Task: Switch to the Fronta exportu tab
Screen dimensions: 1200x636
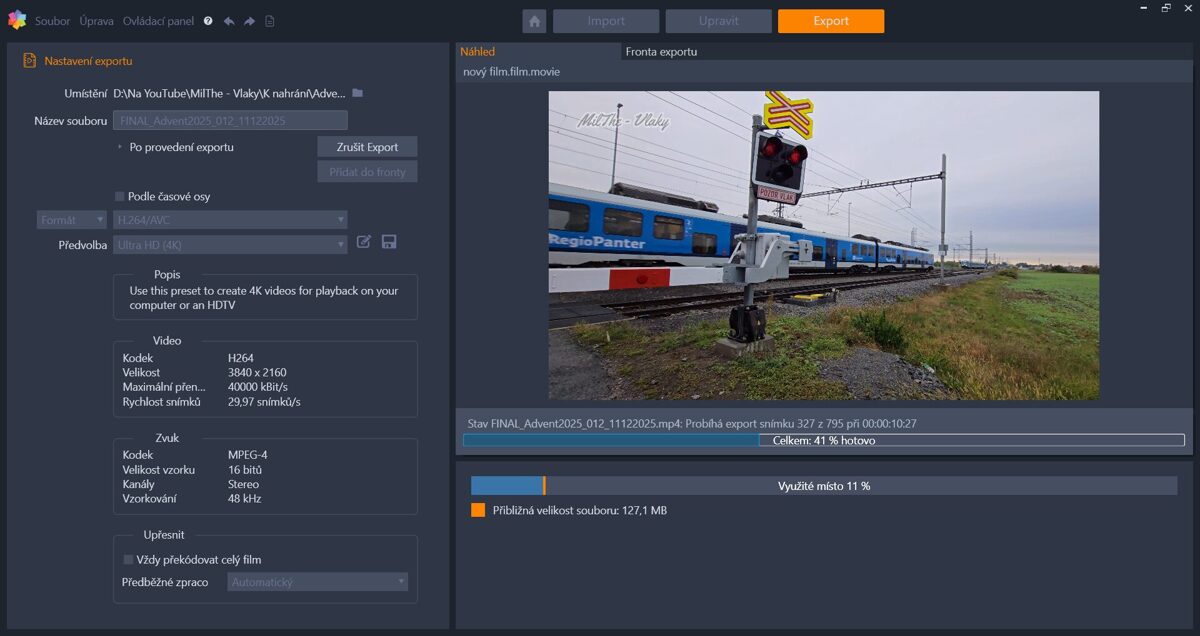Action: point(661,51)
